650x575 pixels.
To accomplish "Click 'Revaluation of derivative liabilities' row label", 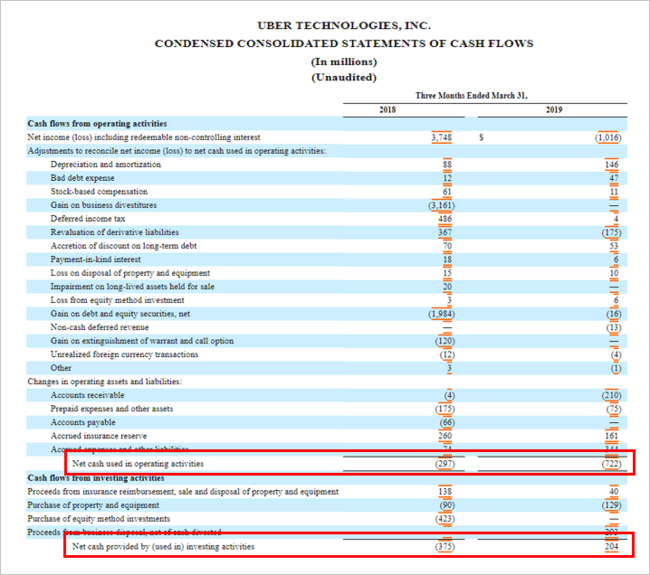I will [x=115, y=232].
